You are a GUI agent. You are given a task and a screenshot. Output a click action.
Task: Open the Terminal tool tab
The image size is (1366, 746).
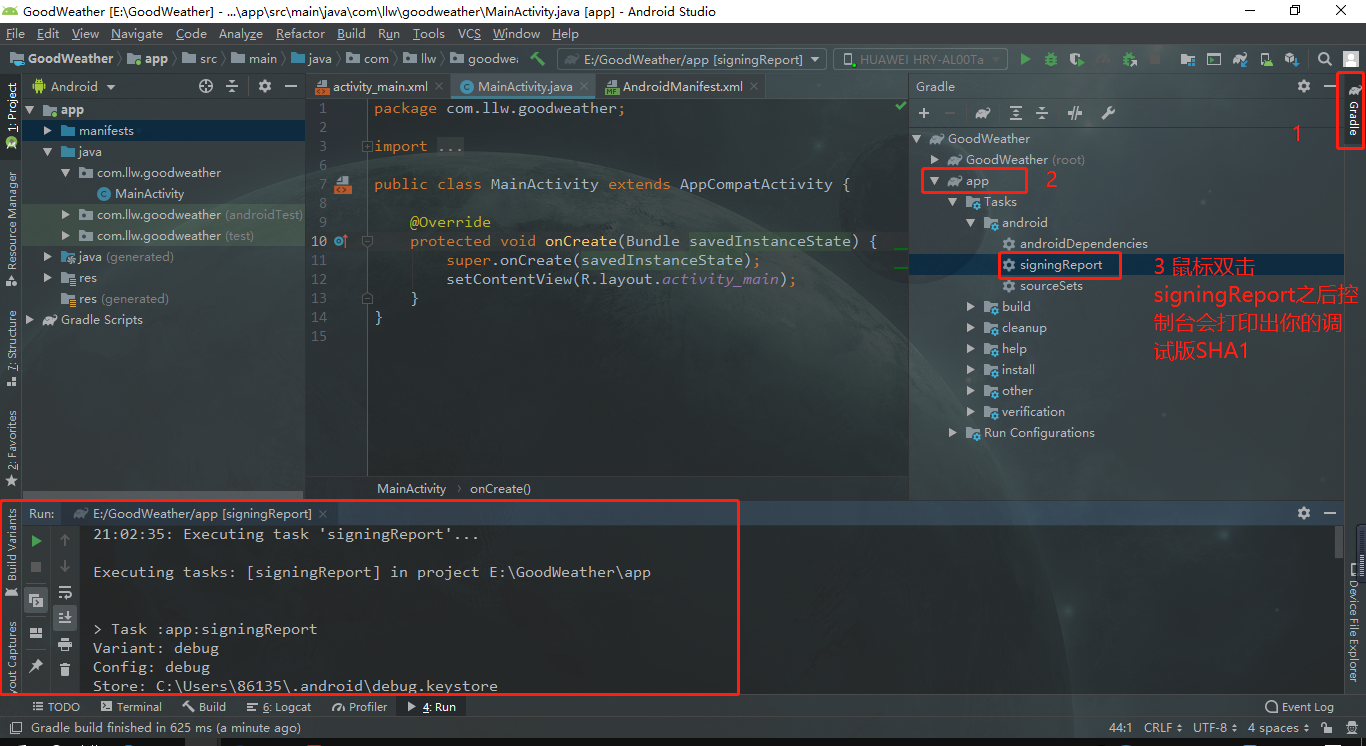(130, 707)
